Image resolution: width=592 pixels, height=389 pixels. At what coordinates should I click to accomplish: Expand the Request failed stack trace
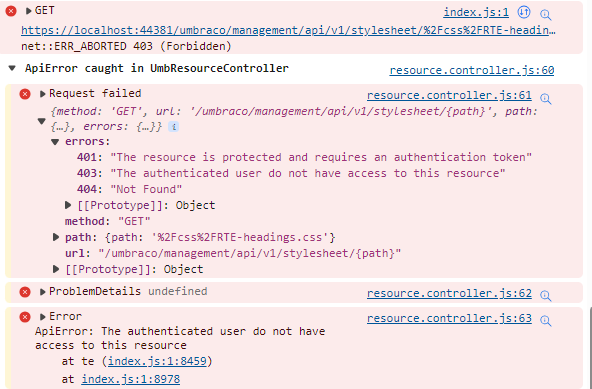43,94
